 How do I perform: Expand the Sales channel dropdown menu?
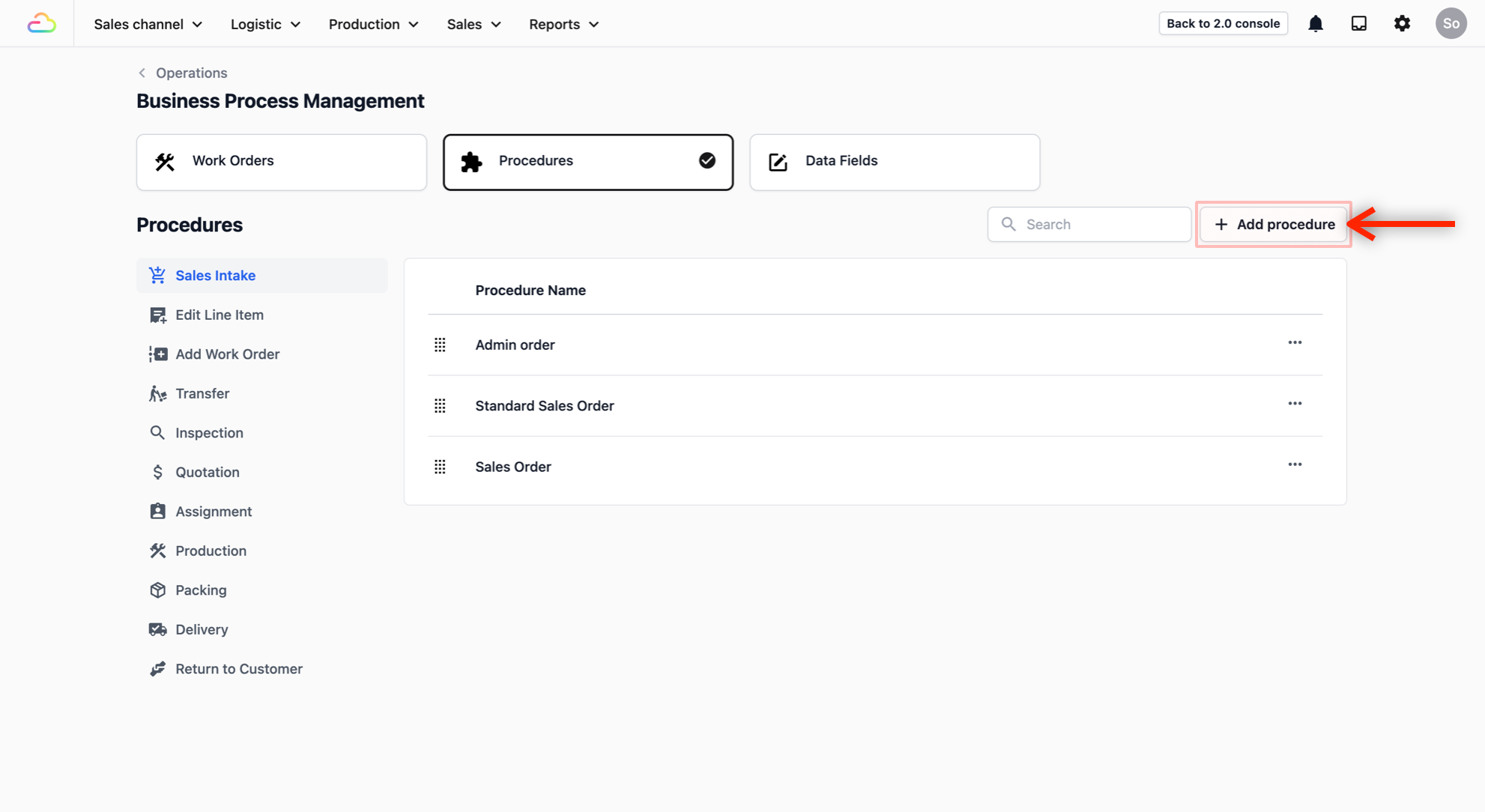coord(148,25)
